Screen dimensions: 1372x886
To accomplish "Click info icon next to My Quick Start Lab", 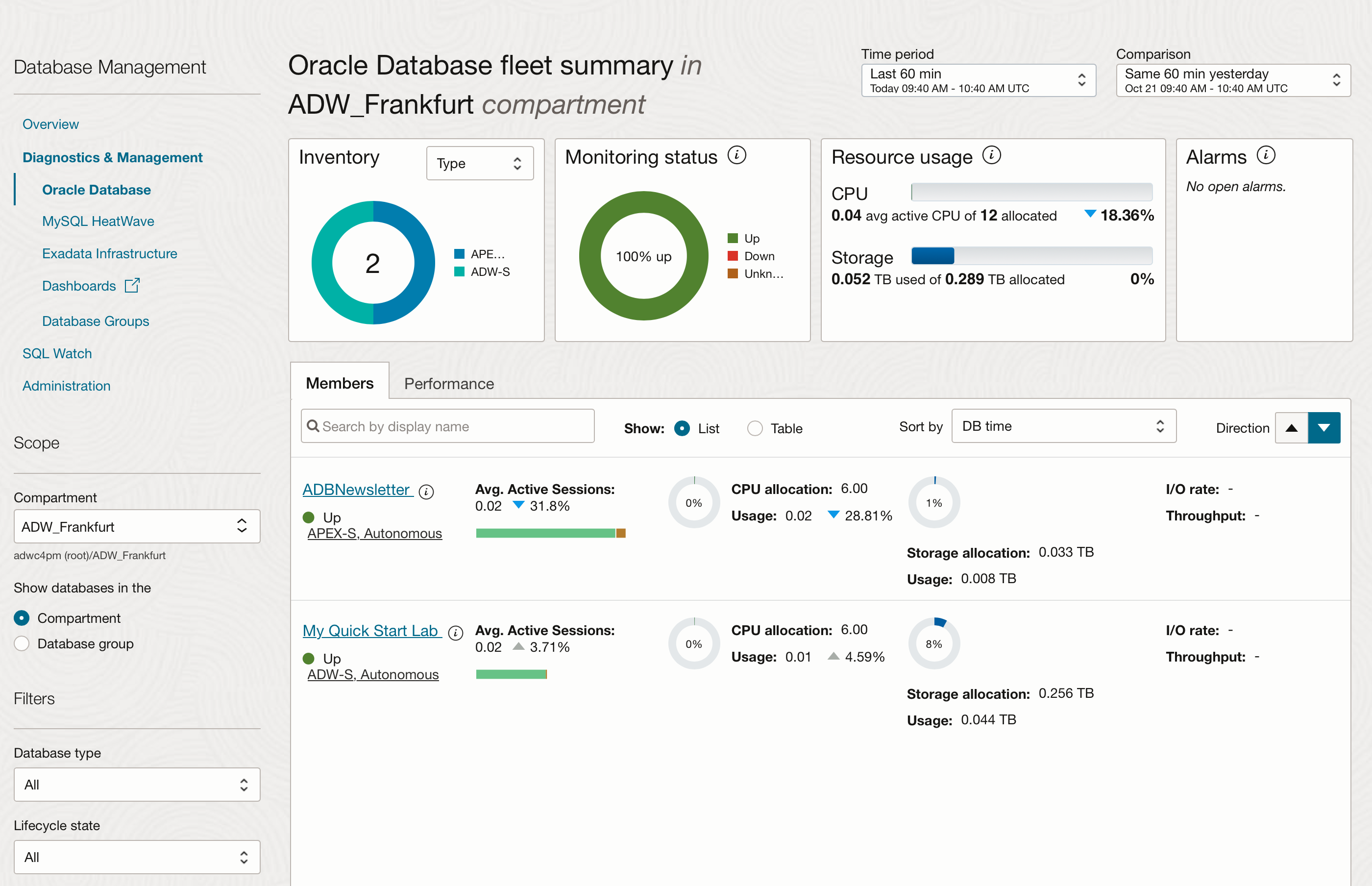I will (x=456, y=633).
